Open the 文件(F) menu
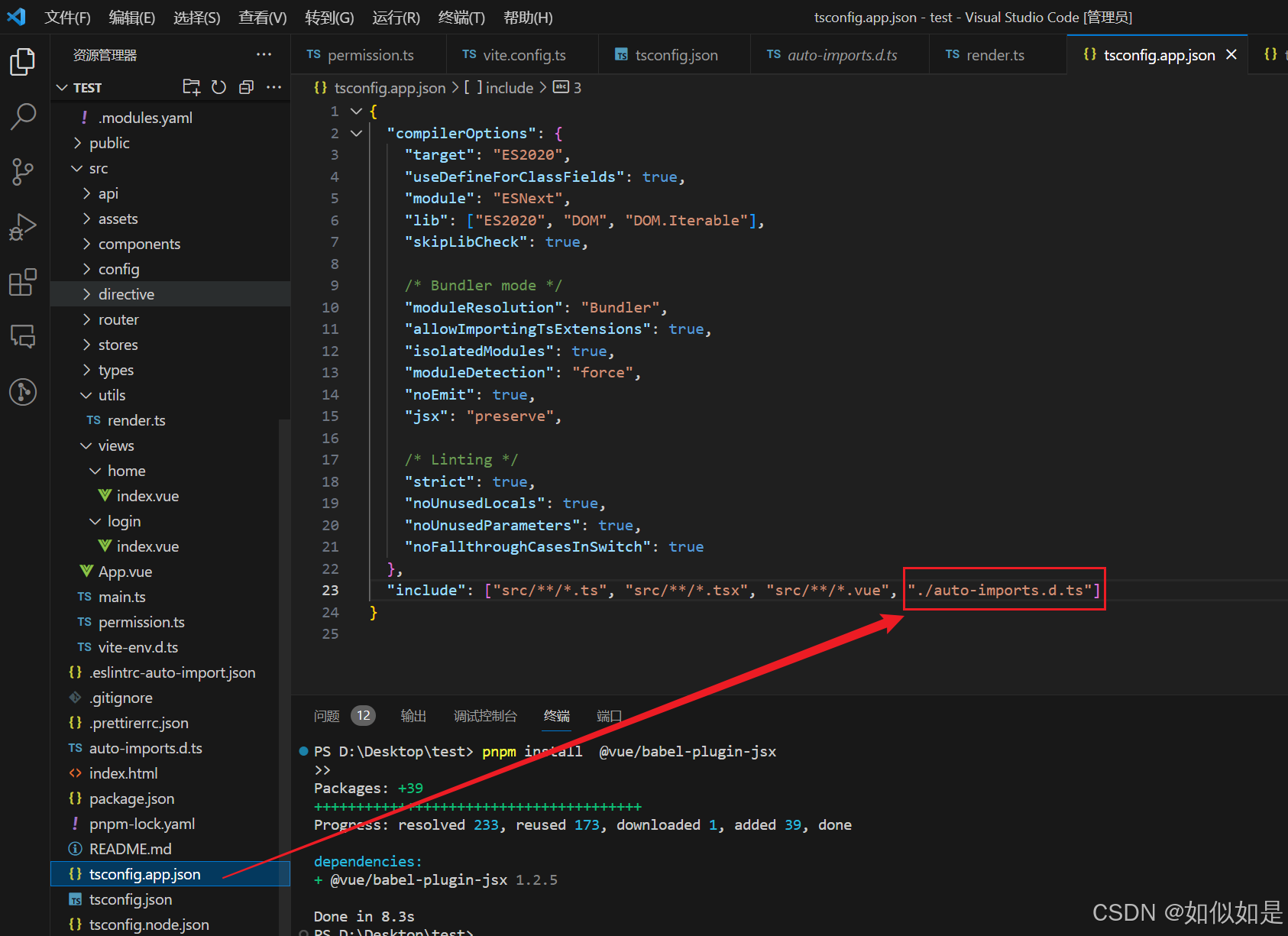The image size is (1288, 936). 67,18
